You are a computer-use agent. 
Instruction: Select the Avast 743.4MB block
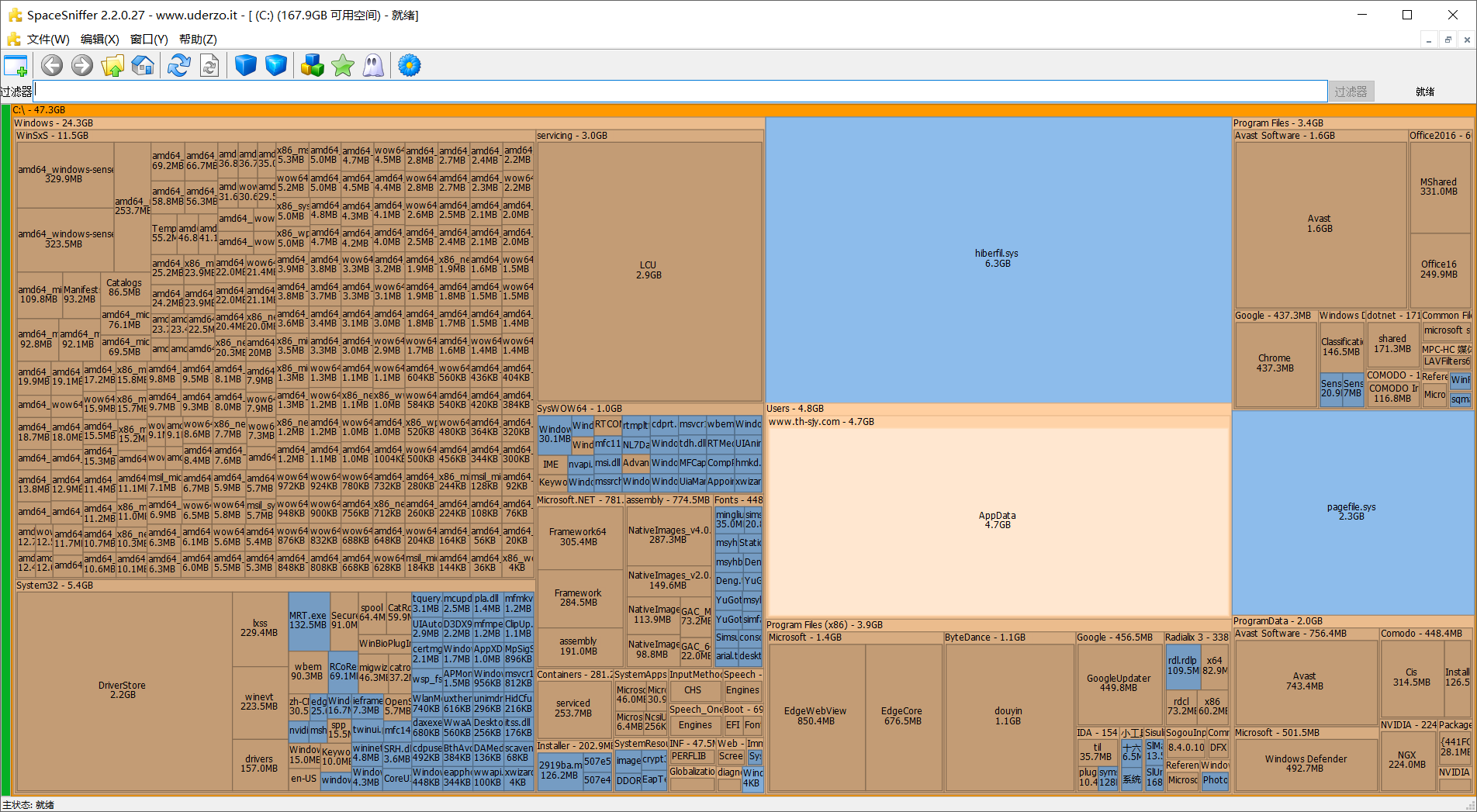pos(1305,682)
